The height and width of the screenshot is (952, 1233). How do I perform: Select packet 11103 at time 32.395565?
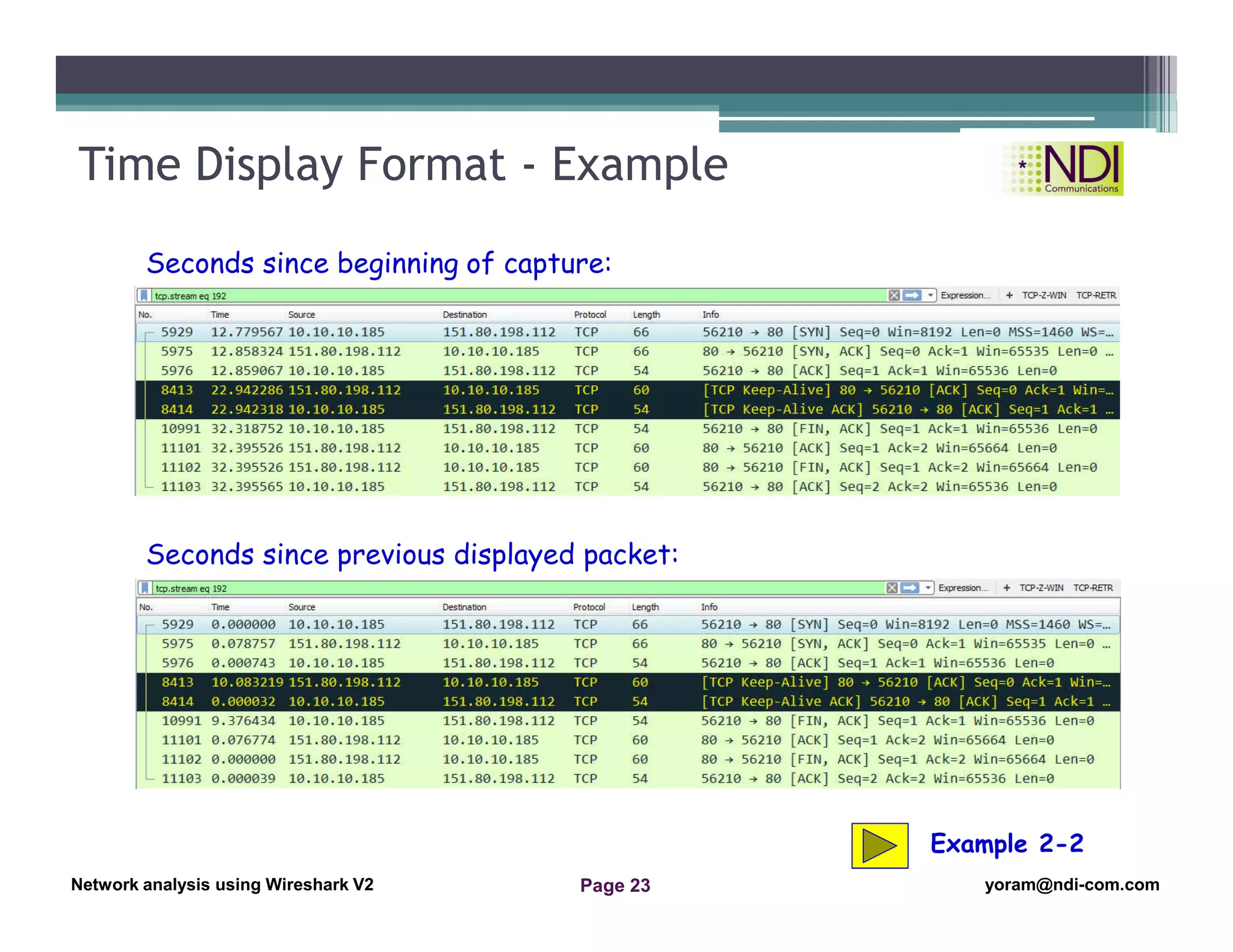click(627, 486)
